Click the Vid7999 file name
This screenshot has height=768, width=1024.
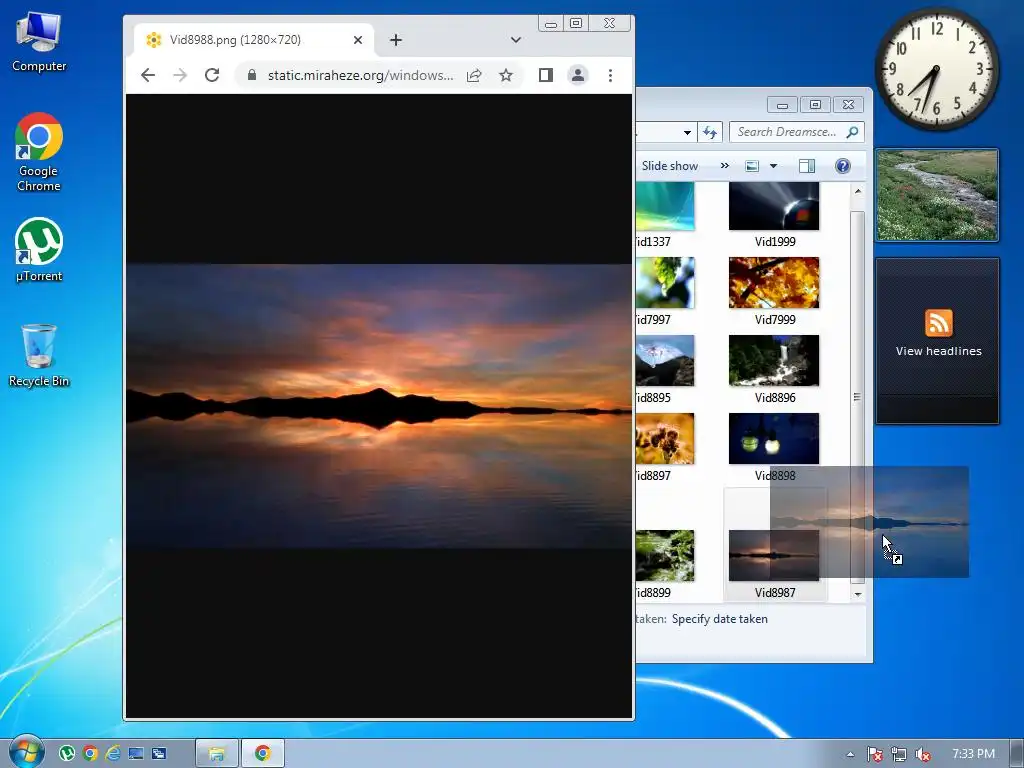pyautogui.click(x=775, y=320)
